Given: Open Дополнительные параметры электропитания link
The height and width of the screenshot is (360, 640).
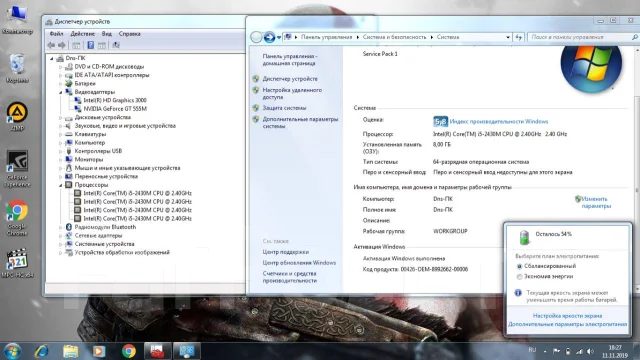Looking at the screenshot, I should pyautogui.click(x=567, y=324).
